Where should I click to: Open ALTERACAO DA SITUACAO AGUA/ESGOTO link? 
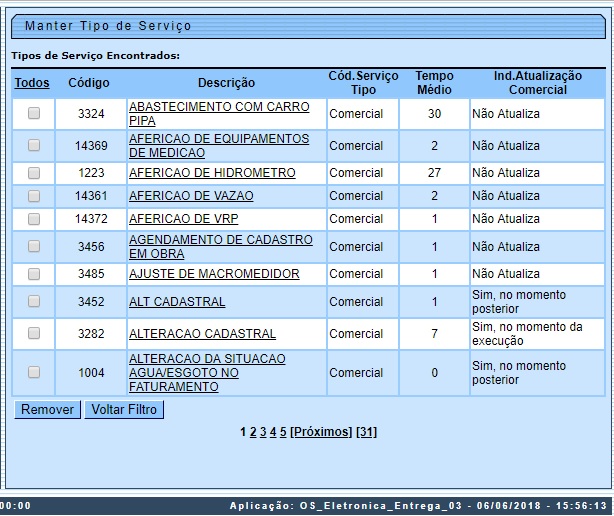(x=207, y=373)
